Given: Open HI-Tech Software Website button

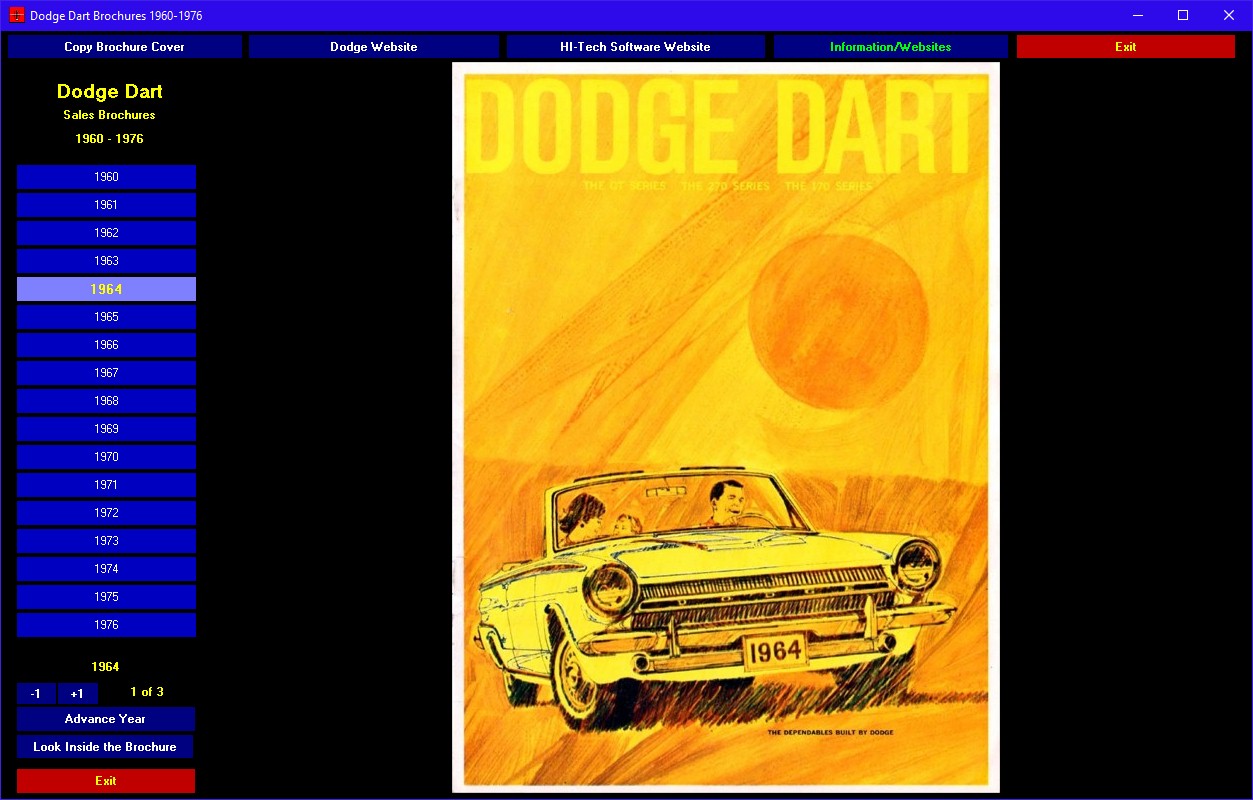Looking at the screenshot, I should (635, 47).
